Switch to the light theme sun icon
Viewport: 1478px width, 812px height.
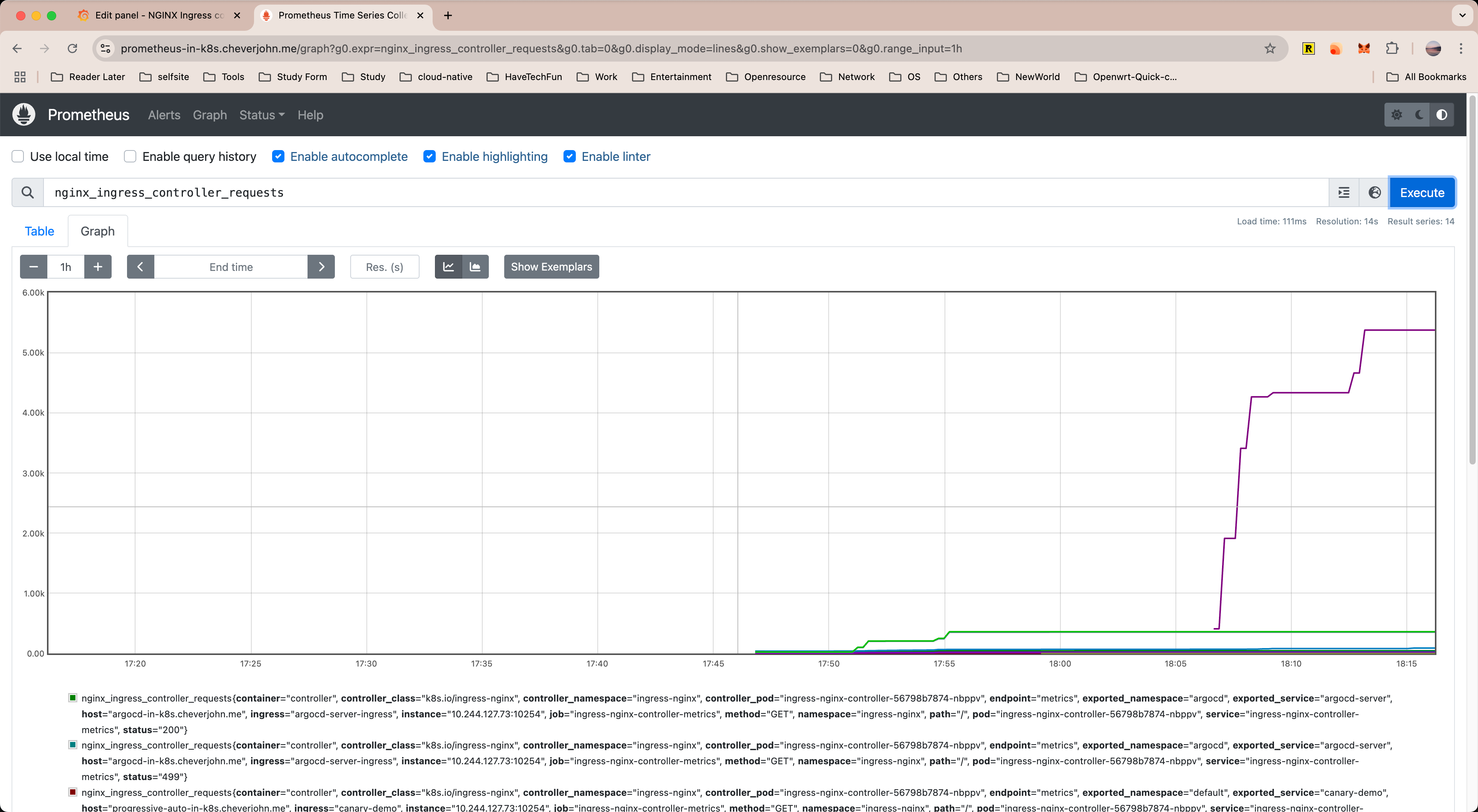(1396, 115)
